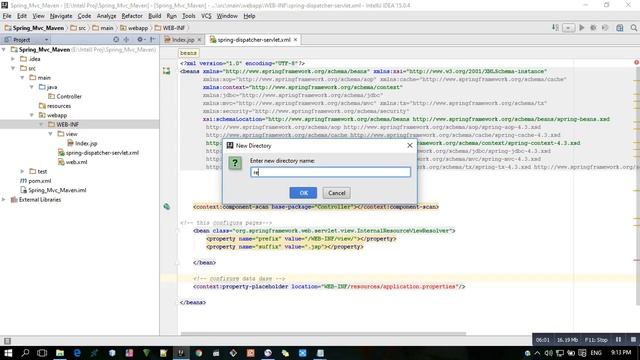Collapse the view folder node
The width and height of the screenshot is (640, 360).
51,134
